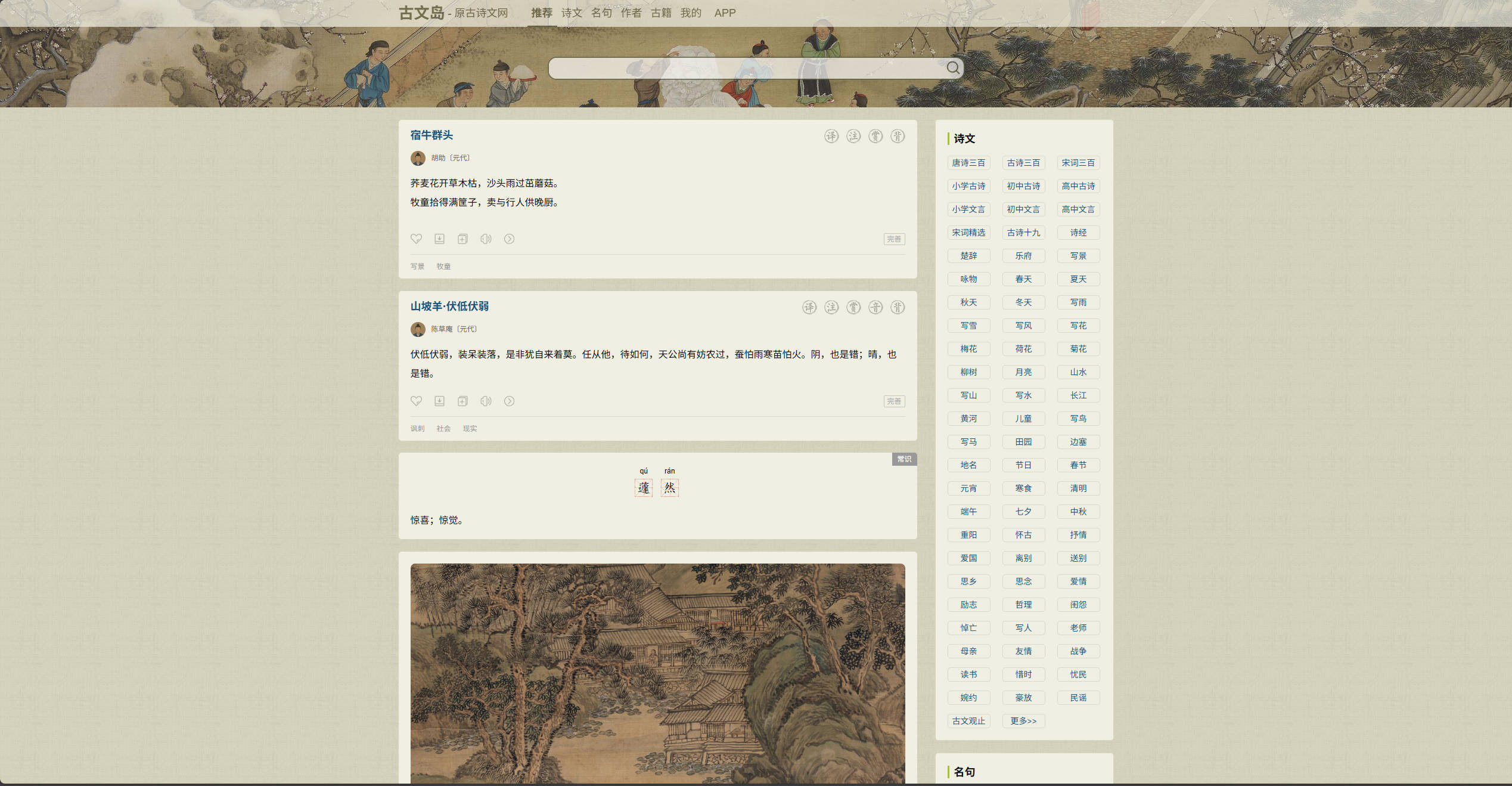The width and height of the screenshot is (1512, 786).
Task: Copy icon under 宿牛群头 poem
Action: [462, 239]
